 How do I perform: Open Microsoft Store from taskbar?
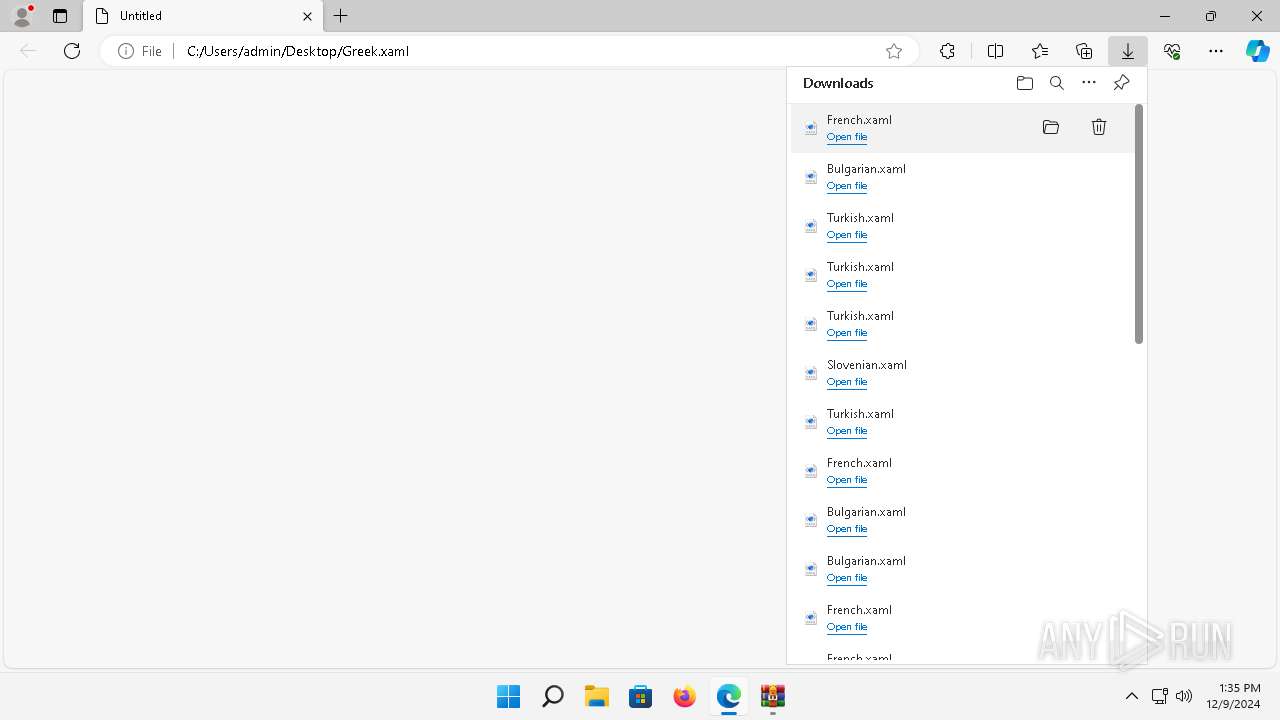[x=641, y=696]
